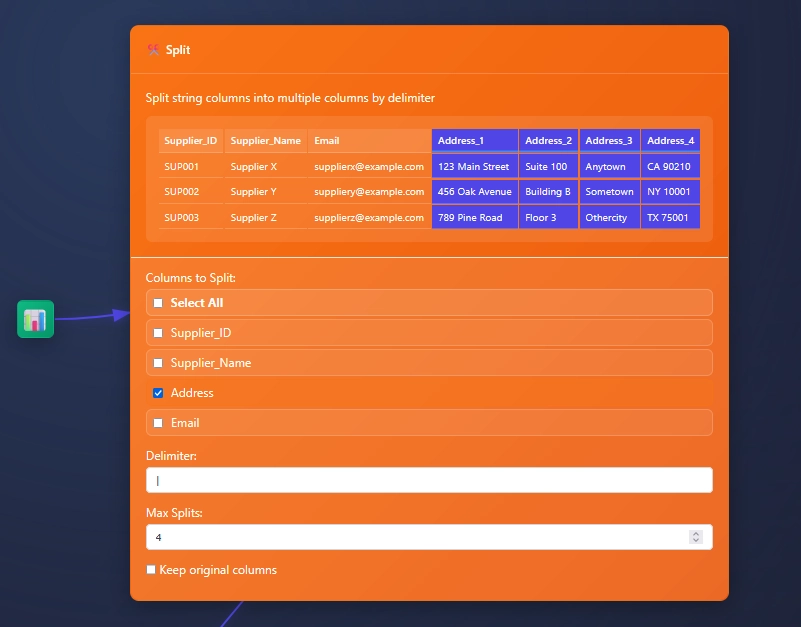The image size is (801, 627).
Task: Click the Sometown cell
Action: (x=609, y=192)
